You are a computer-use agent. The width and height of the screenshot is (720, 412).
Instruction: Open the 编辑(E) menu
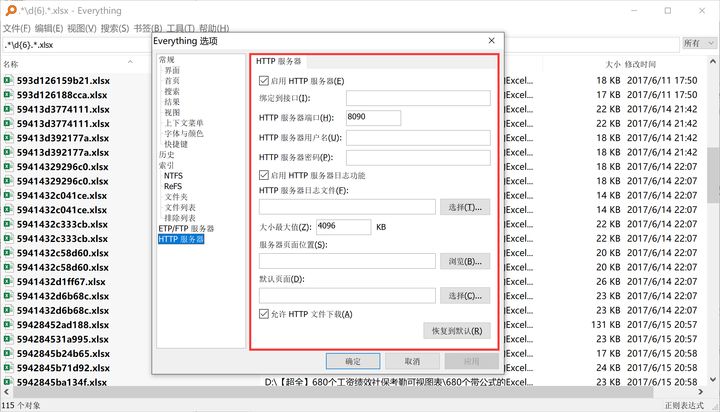coord(49,28)
